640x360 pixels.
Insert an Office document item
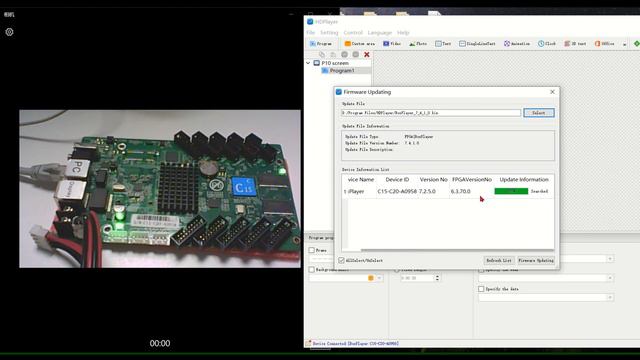[604, 43]
